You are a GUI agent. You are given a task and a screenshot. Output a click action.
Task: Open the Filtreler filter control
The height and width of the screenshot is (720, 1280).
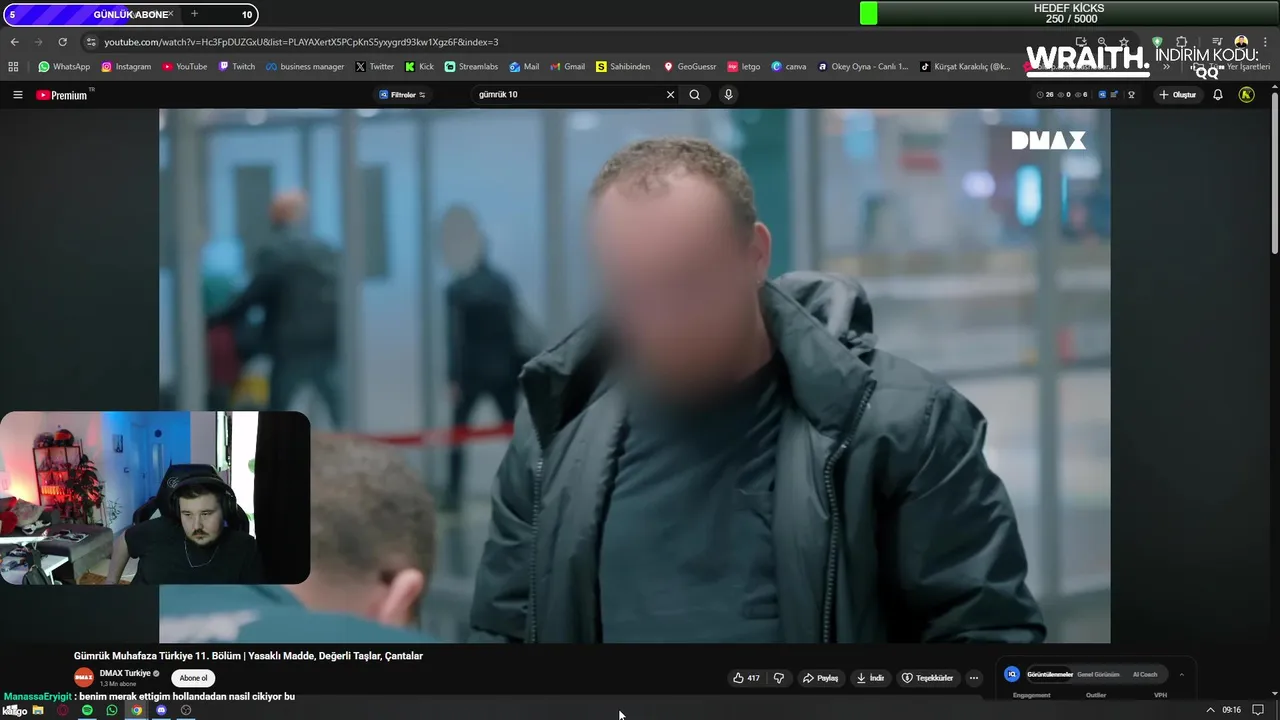[402, 95]
